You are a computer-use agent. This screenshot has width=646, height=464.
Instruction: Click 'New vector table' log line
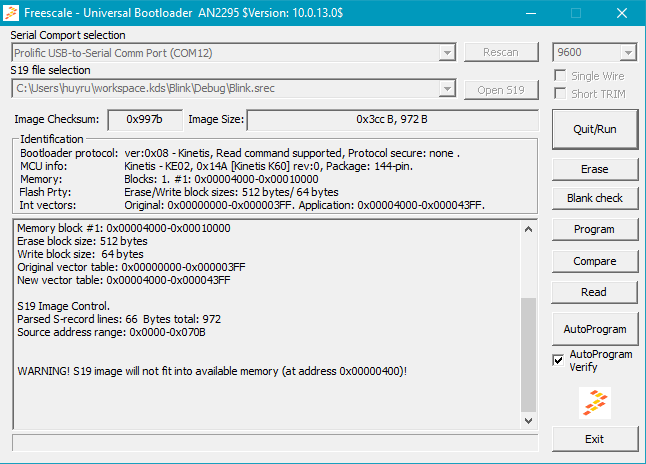point(124,280)
